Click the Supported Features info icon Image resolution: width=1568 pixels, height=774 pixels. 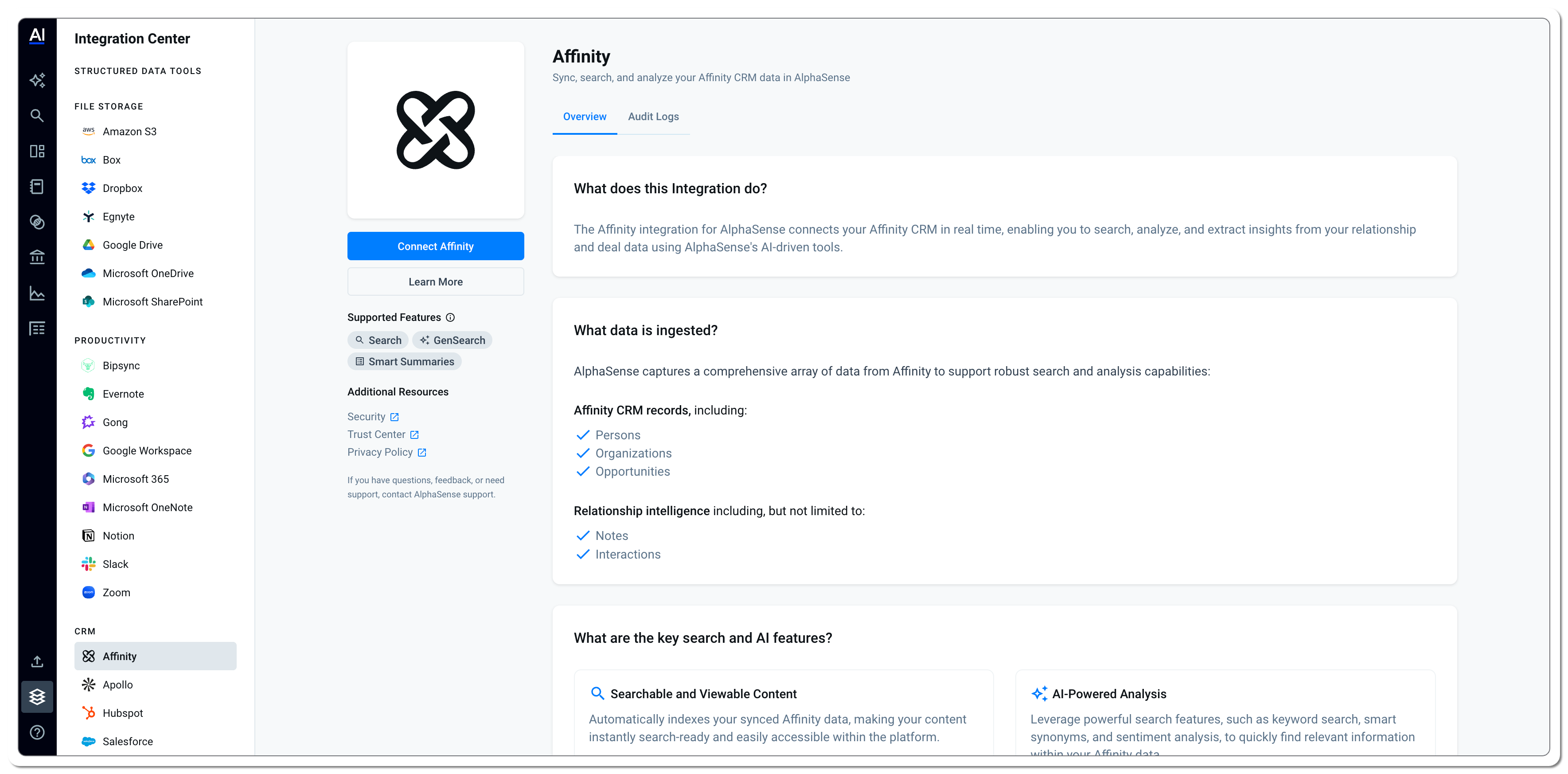pos(450,317)
